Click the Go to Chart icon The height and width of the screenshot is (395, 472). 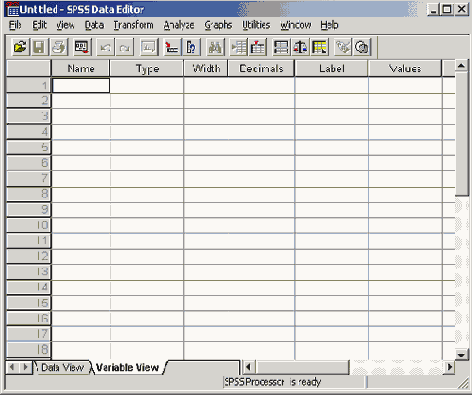pyautogui.click(x=148, y=47)
